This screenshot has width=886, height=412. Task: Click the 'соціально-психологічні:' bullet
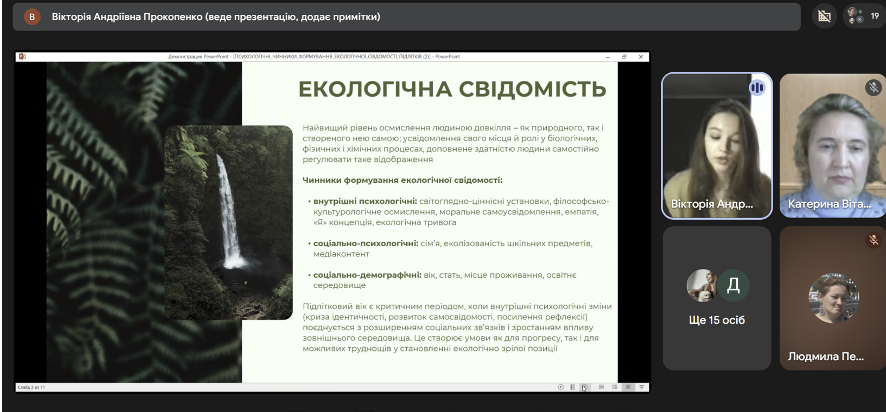(x=366, y=243)
